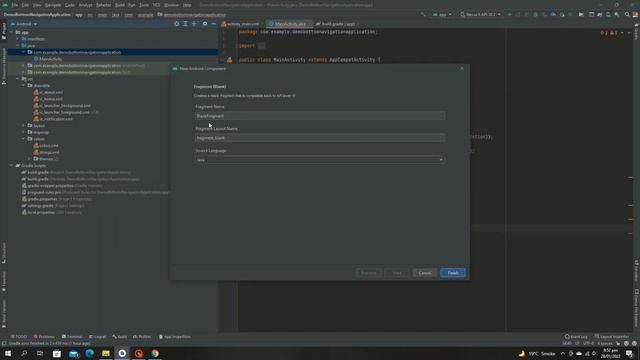
Task: Collapse Gradle Scripts in the project tree
Action: point(12,166)
